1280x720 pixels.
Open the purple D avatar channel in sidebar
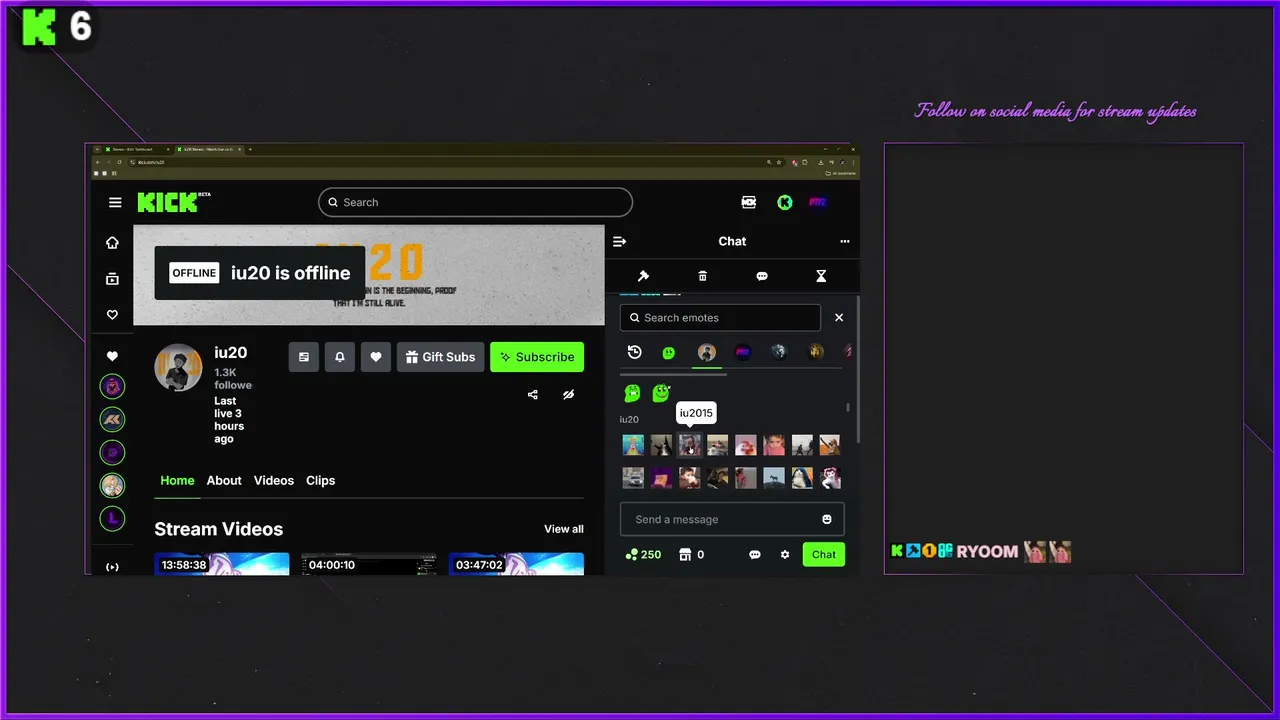(x=112, y=453)
